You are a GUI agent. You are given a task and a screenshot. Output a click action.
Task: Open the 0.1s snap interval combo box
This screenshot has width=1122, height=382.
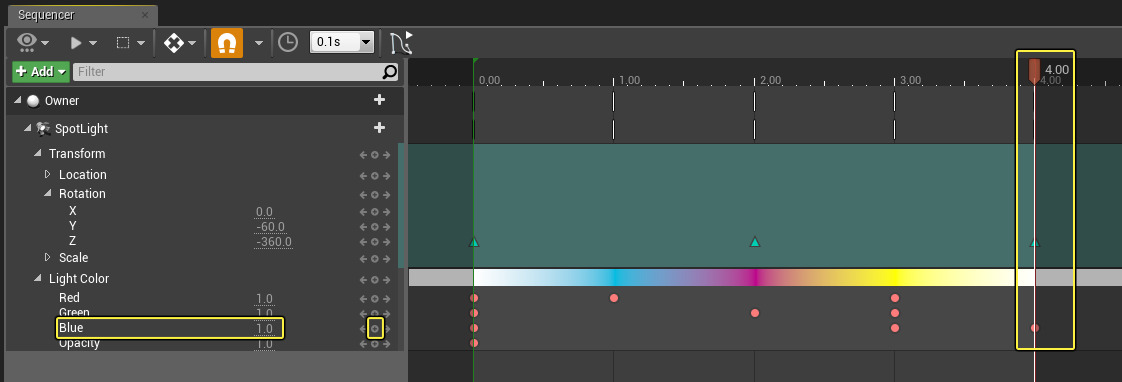(x=342, y=42)
